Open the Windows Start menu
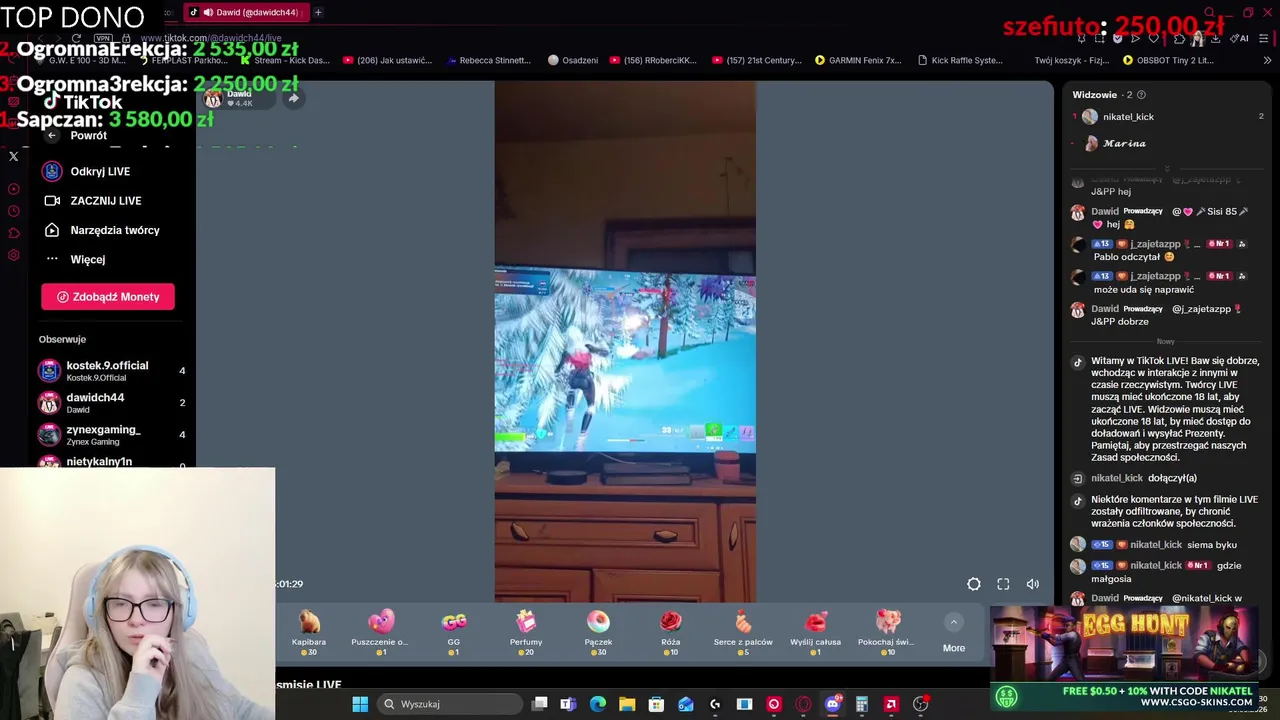The image size is (1280, 720). (360, 704)
